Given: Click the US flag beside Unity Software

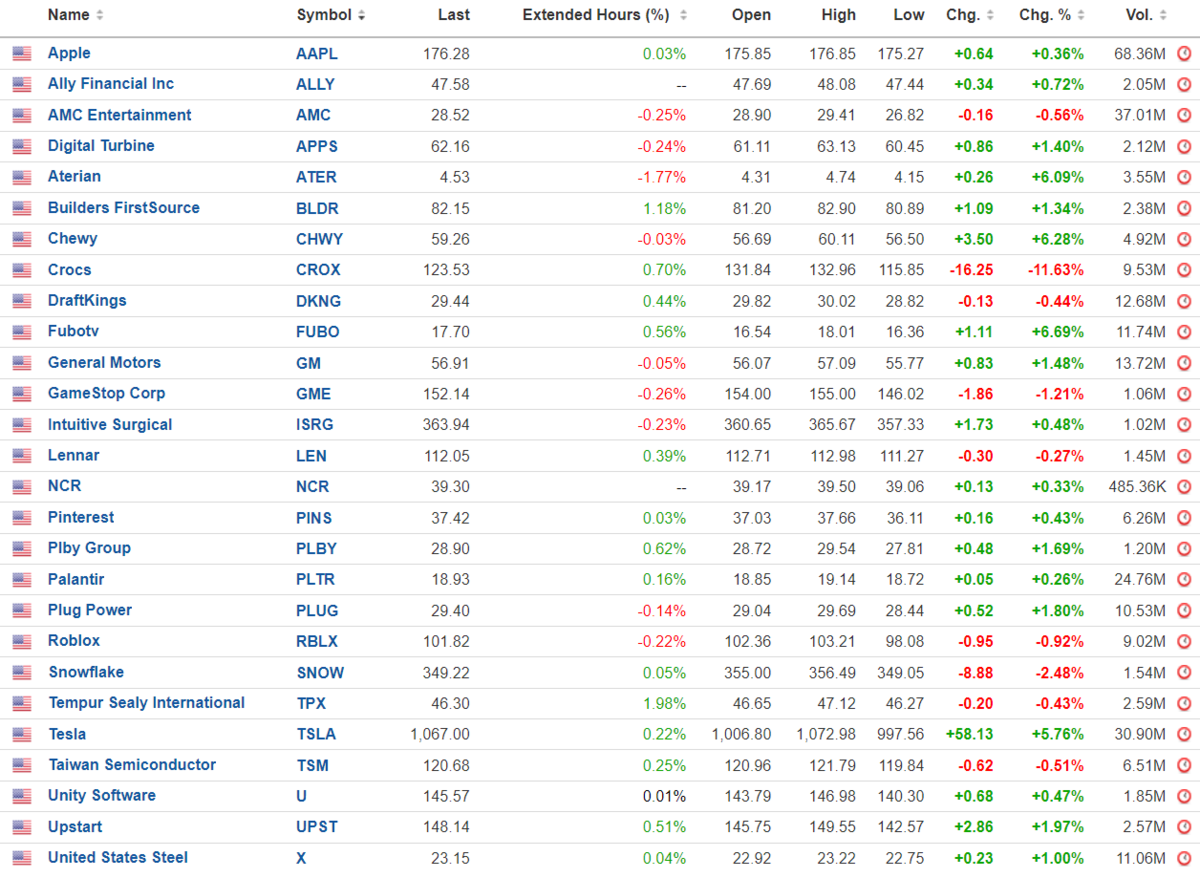Looking at the screenshot, I should coord(22,797).
